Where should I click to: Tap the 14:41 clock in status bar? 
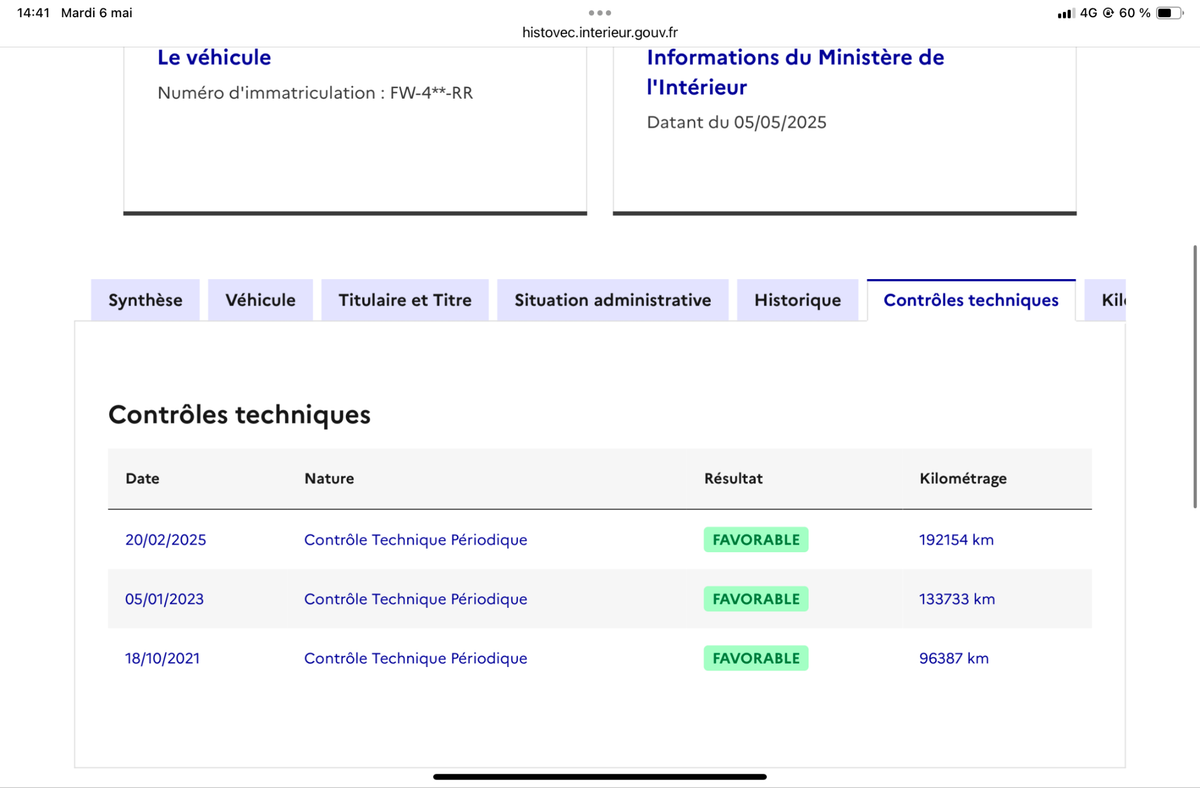pyautogui.click(x=33, y=13)
